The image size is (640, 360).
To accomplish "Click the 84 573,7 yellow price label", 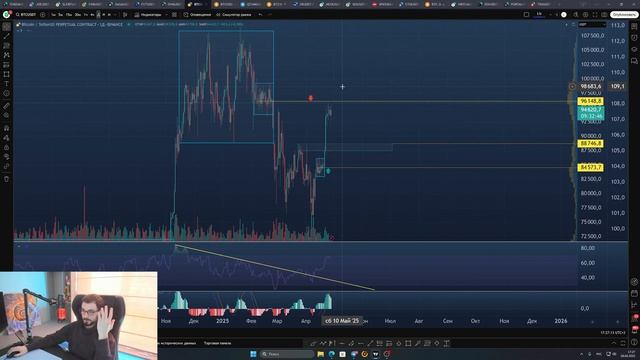I will pos(591,167).
